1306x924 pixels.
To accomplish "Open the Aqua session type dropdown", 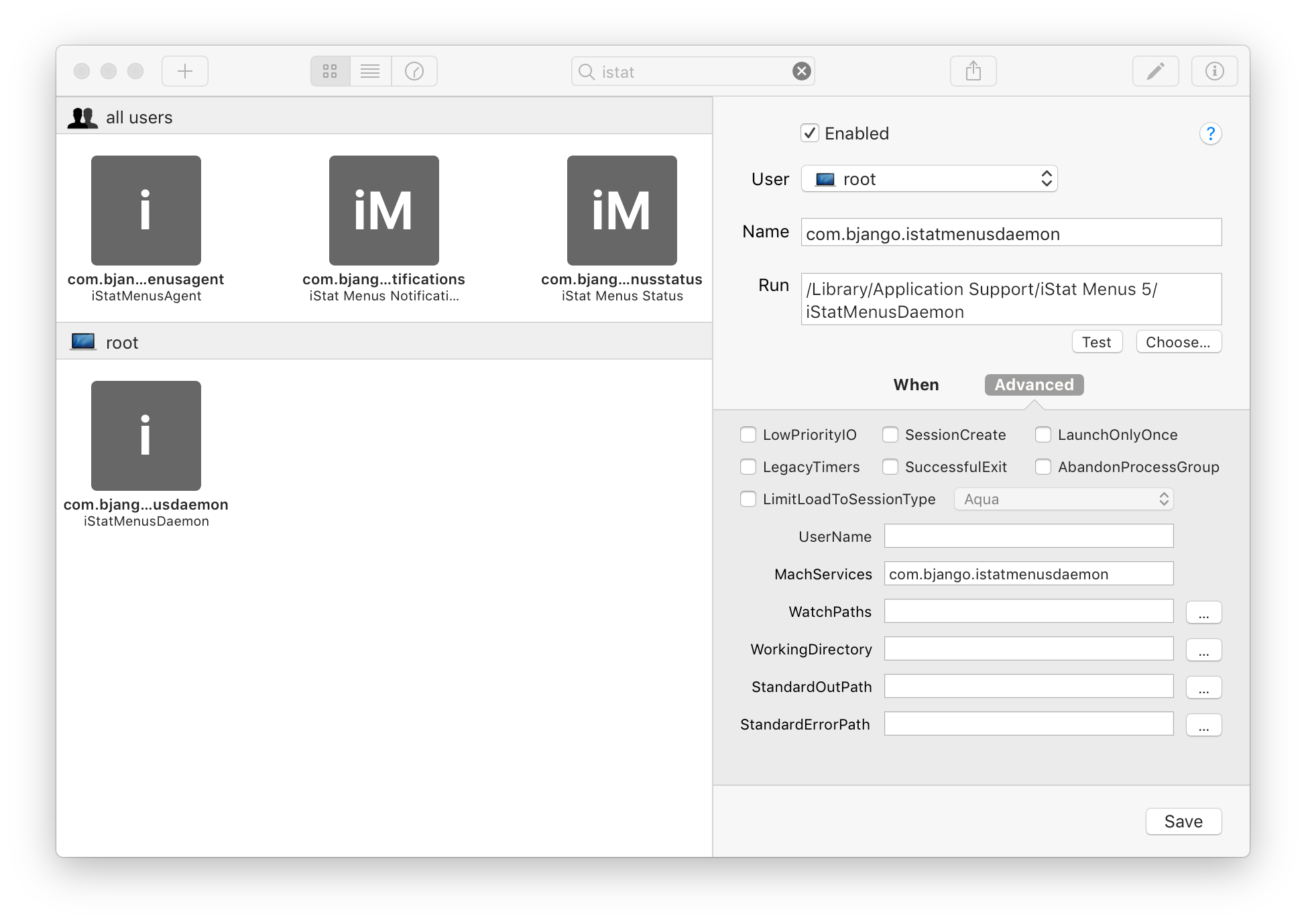I will pos(1063,499).
